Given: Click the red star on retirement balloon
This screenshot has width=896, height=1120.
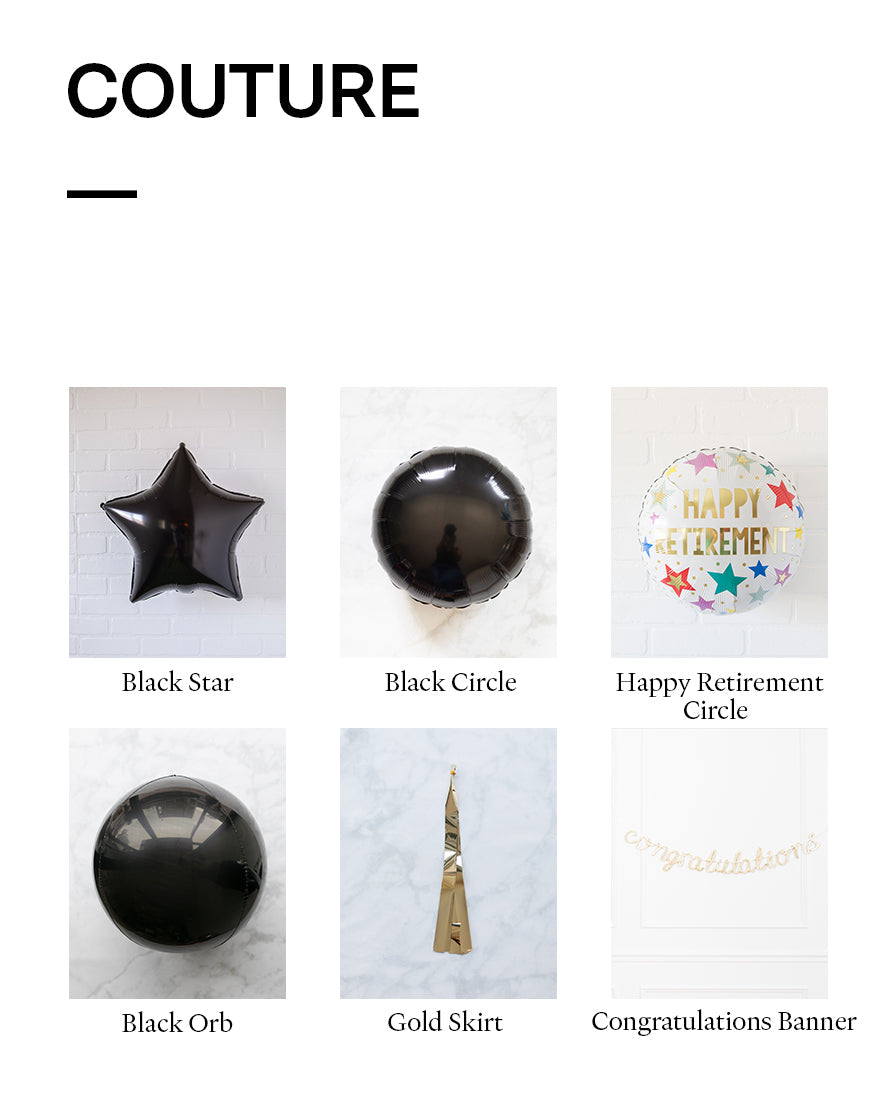Looking at the screenshot, I should click(782, 494).
